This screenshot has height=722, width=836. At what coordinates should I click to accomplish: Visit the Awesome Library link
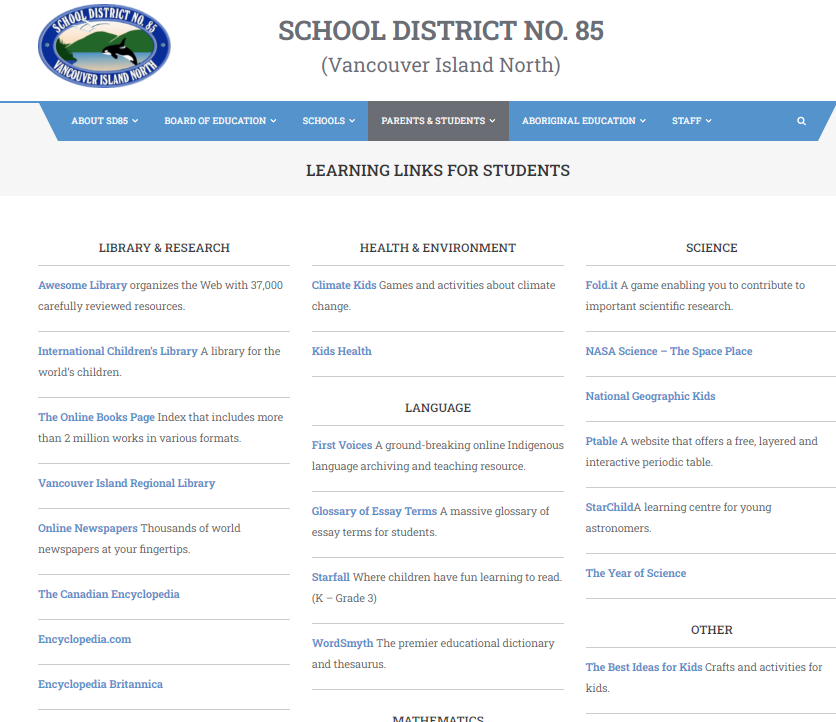pos(83,285)
